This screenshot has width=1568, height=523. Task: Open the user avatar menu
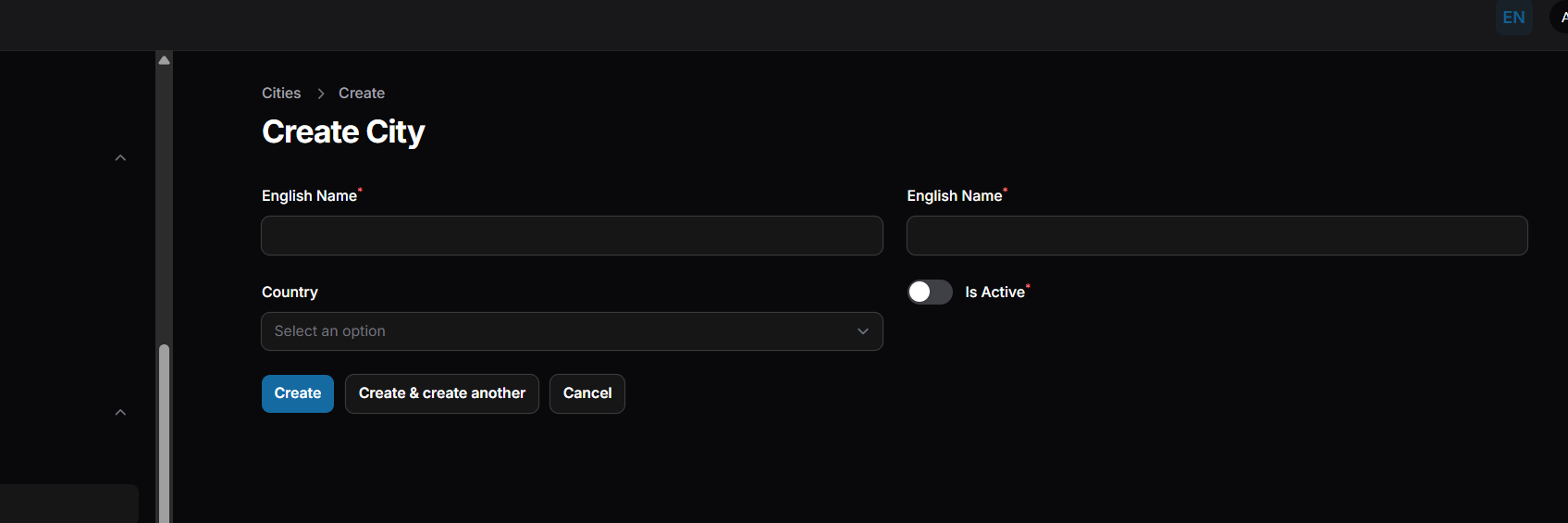coord(1562,18)
